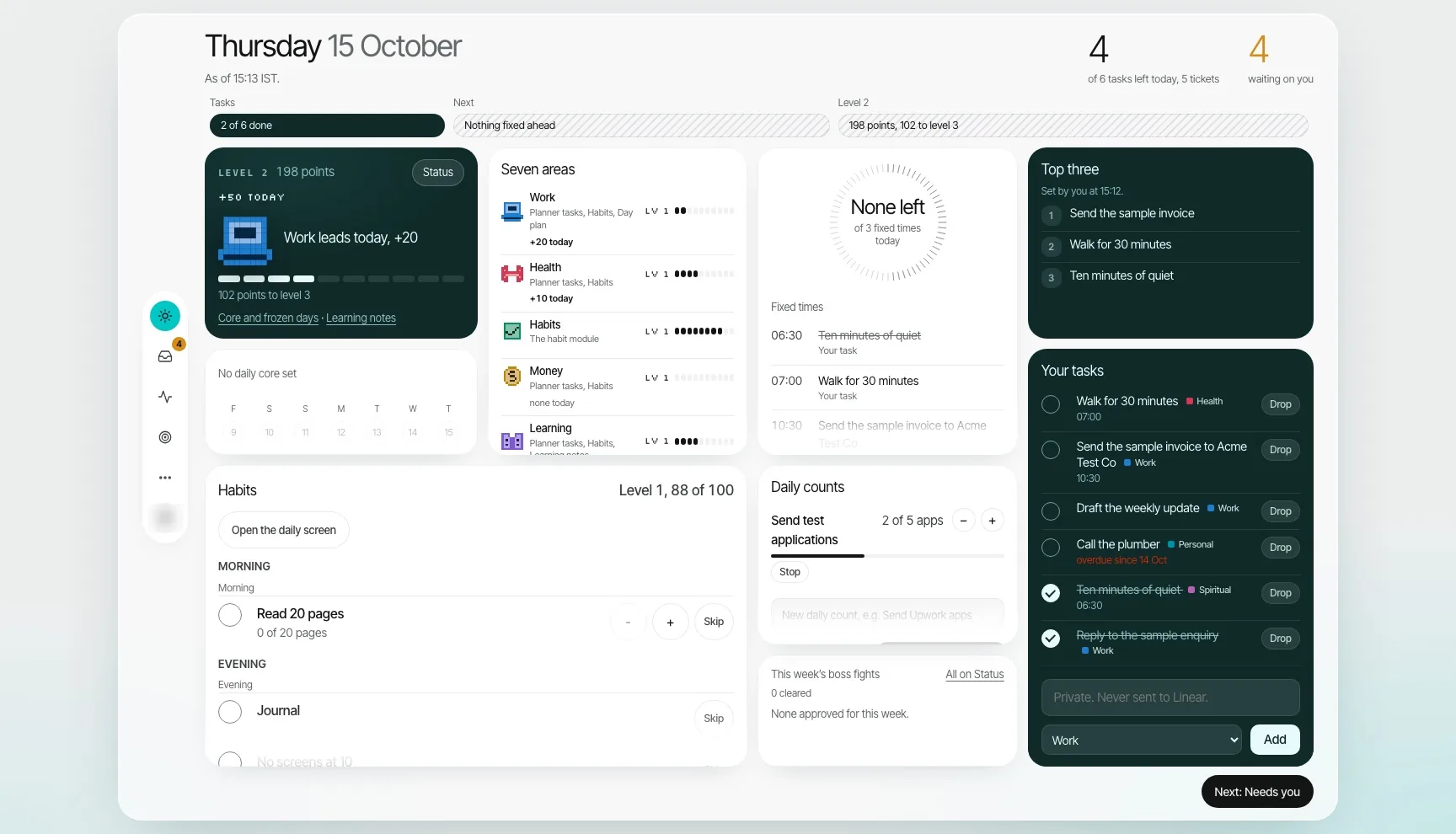Click the Send test applications progress bar
This screenshot has width=1456, height=834.
click(887, 556)
